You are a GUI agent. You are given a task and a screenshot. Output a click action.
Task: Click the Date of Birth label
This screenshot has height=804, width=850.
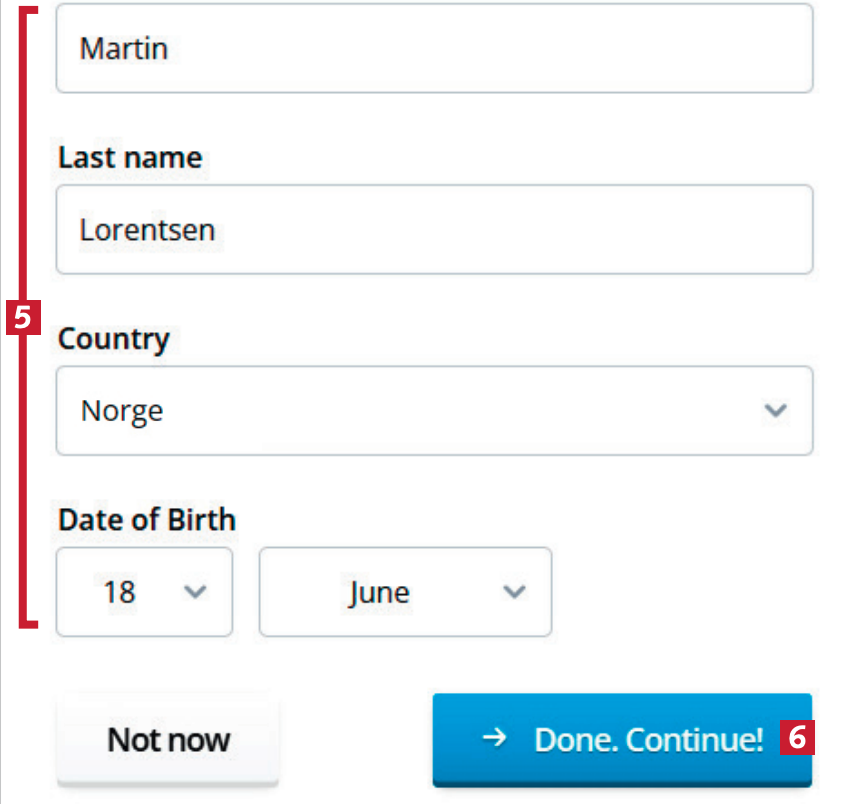click(147, 520)
